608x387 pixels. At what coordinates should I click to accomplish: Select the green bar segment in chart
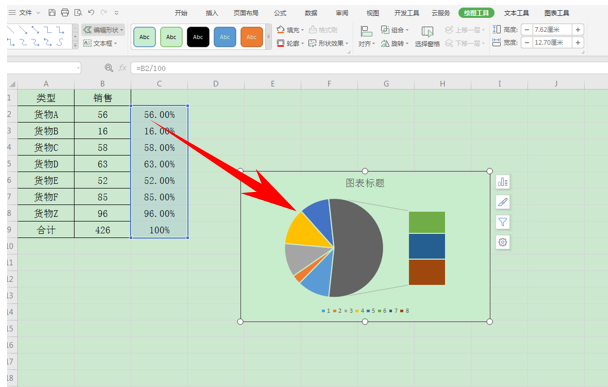(x=427, y=222)
